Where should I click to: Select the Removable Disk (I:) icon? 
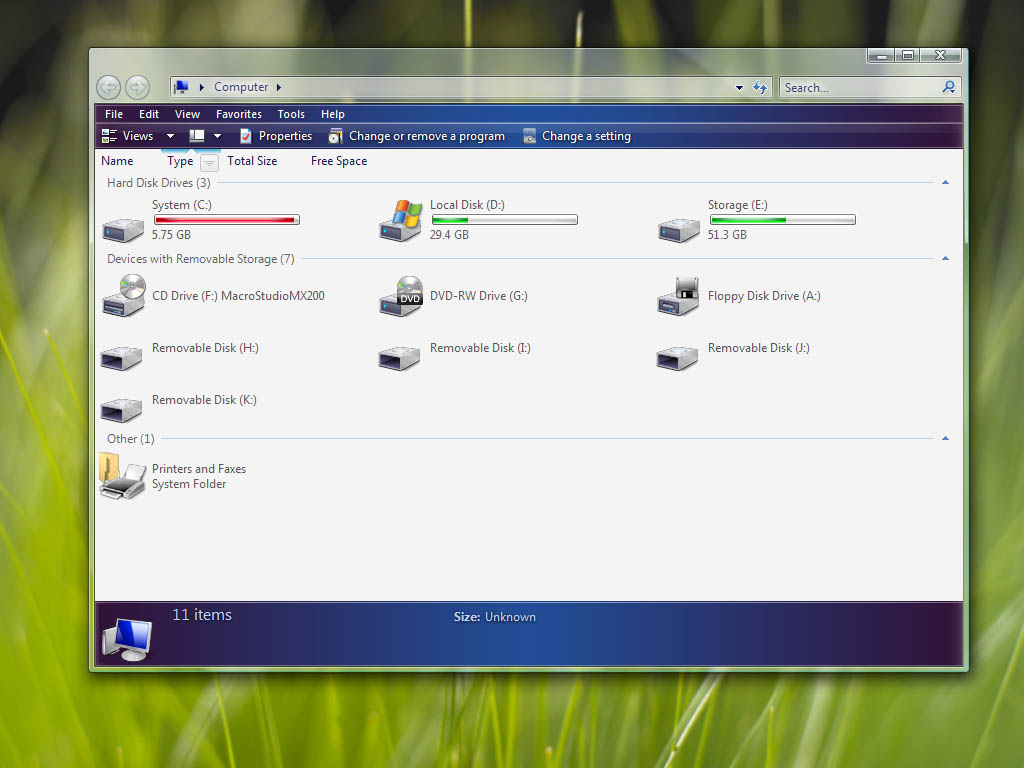point(399,357)
